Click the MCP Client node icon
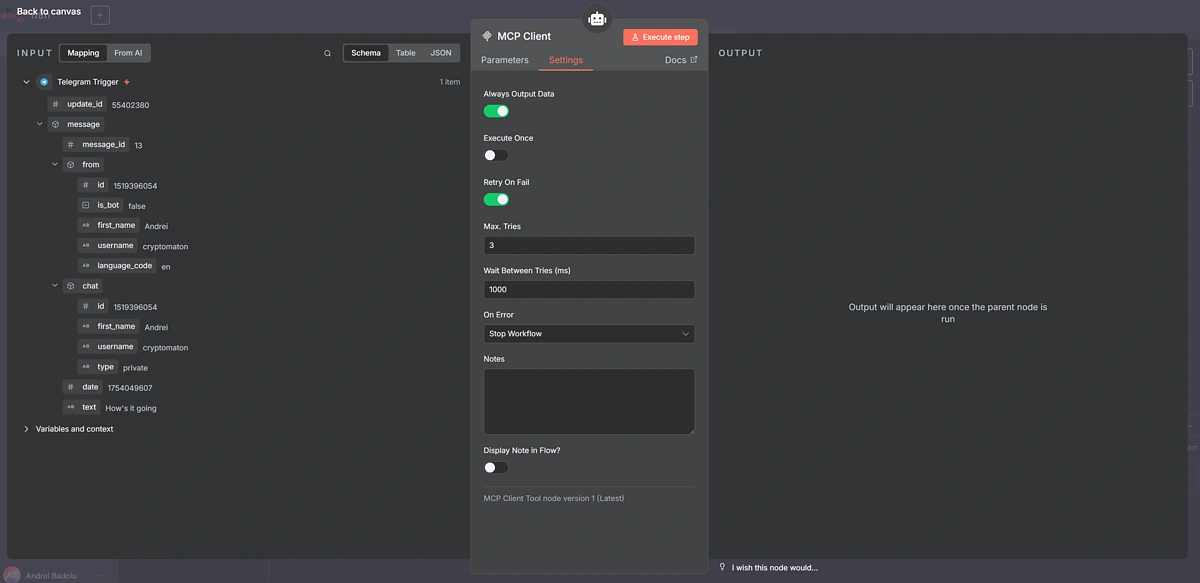 tap(487, 36)
